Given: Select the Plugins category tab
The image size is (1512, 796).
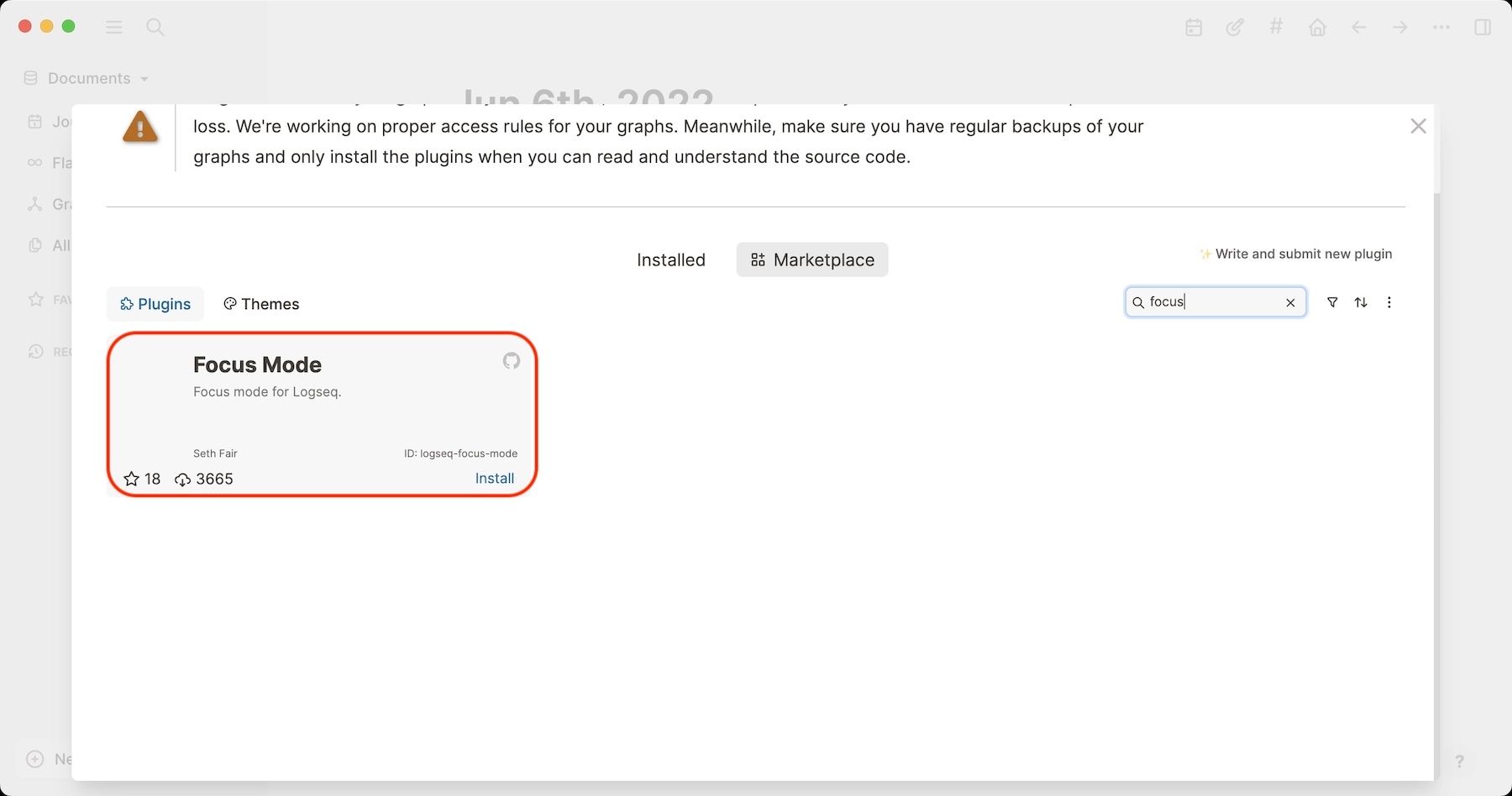Looking at the screenshot, I should click(x=155, y=304).
